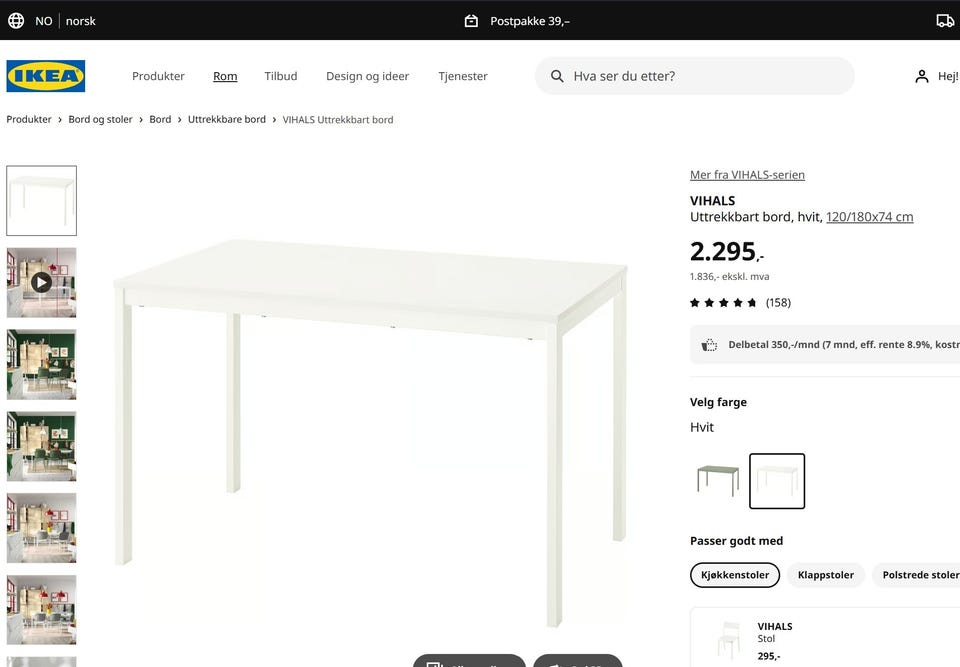Viewport: 960px width, 667px height.
Task: Click the globe language selector icon
Action: tap(16, 21)
